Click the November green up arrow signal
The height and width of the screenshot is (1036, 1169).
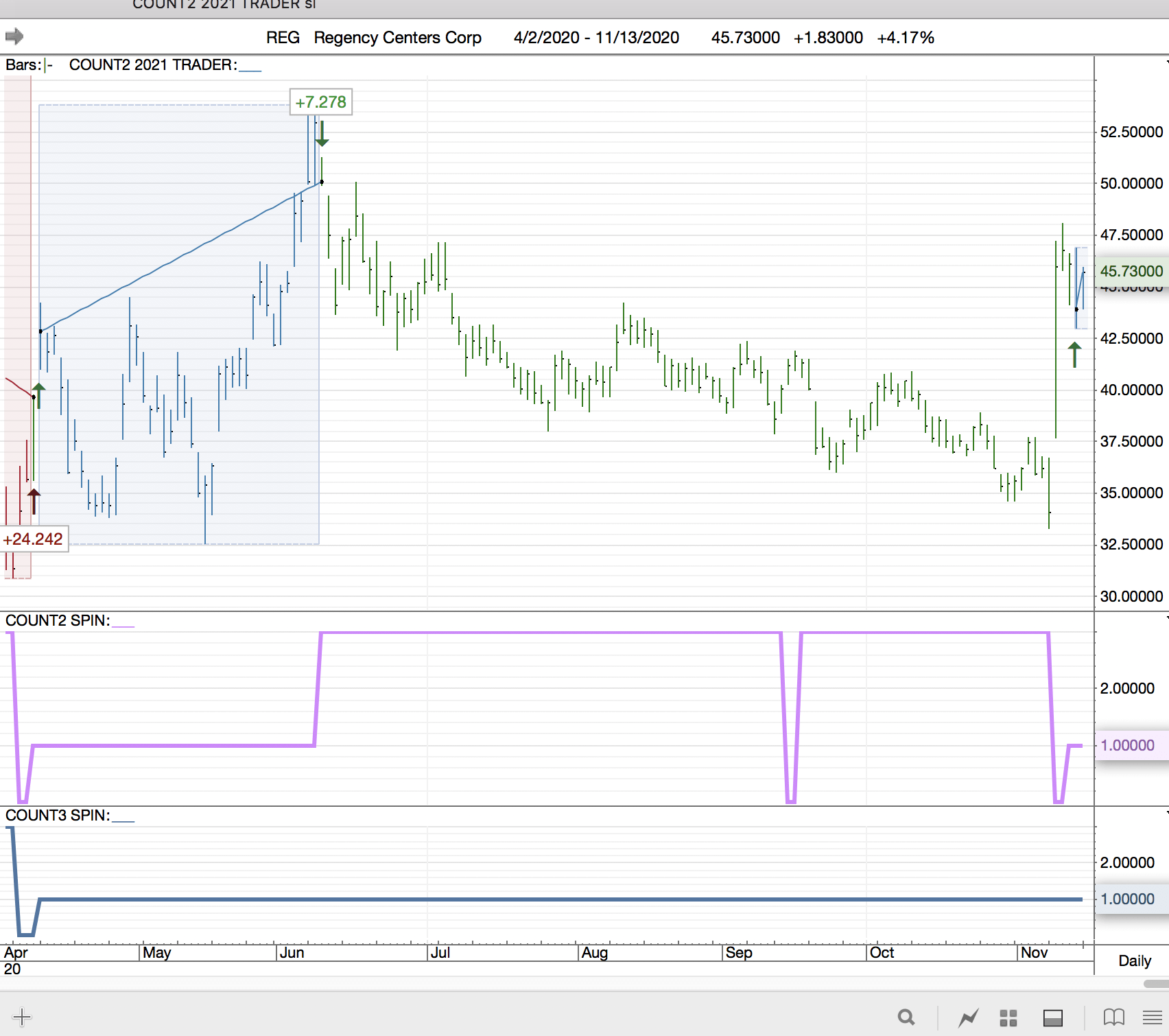[1074, 355]
